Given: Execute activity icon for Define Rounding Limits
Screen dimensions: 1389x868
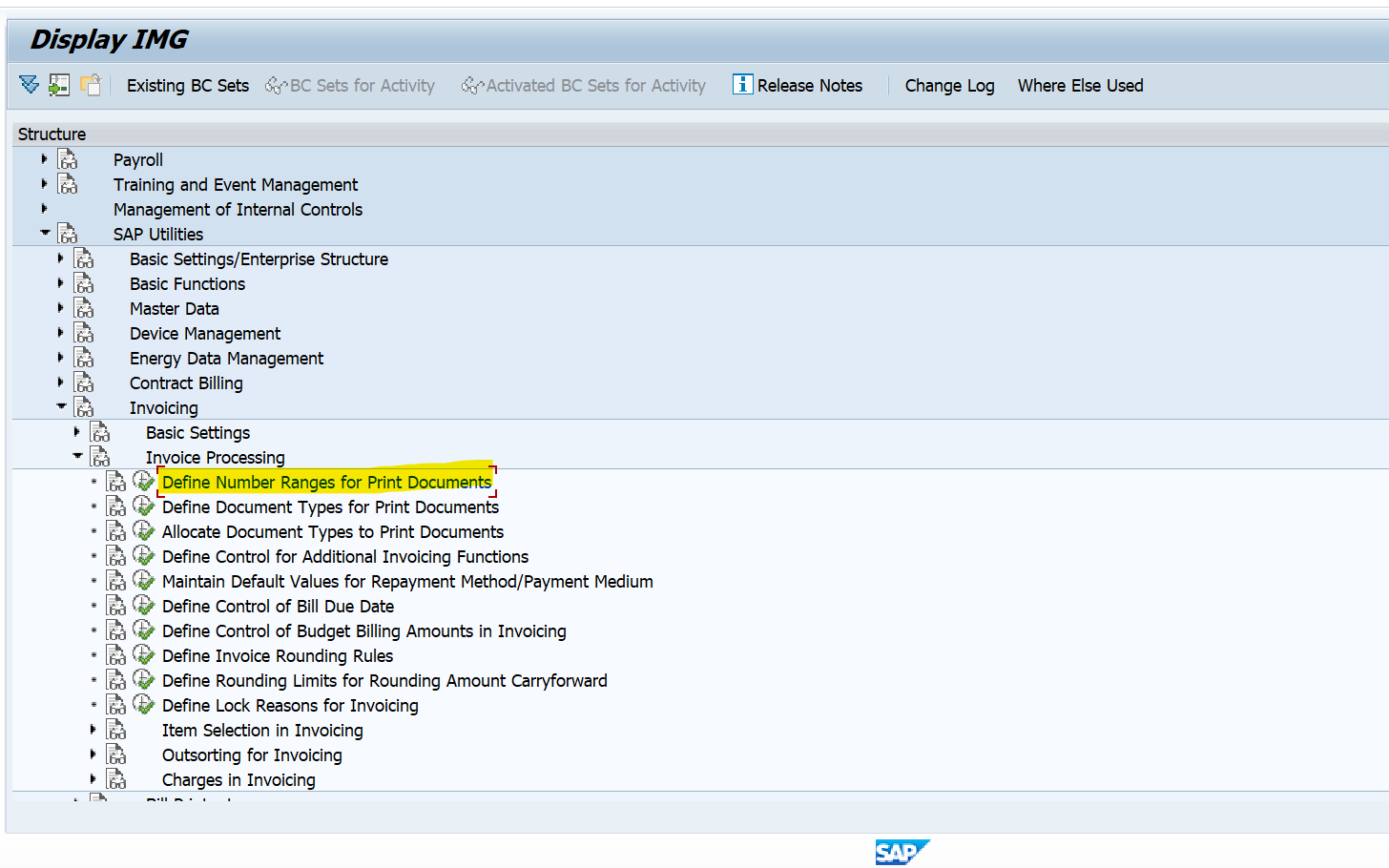Looking at the screenshot, I should (144, 679).
